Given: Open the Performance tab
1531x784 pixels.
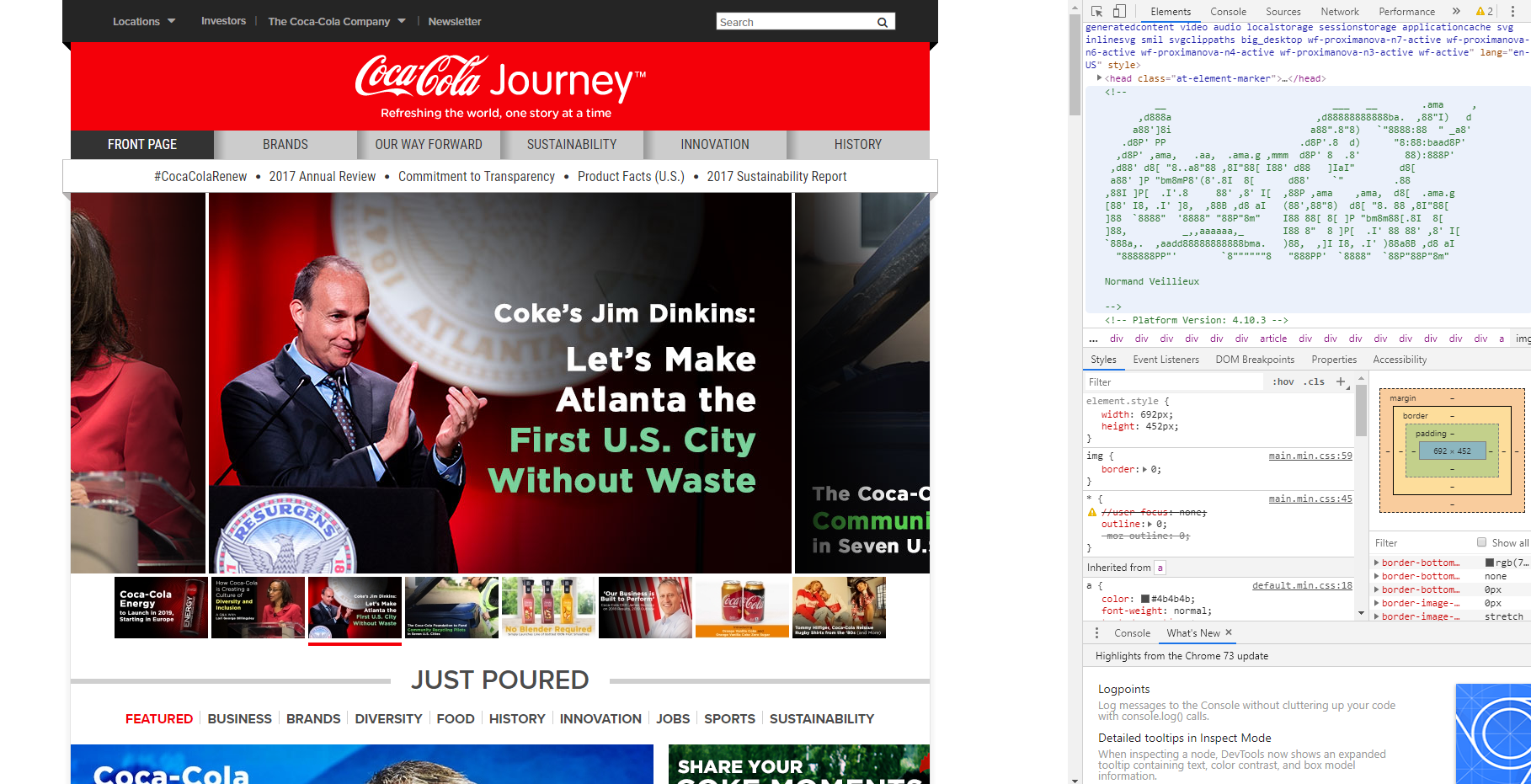Looking at the screenshot, I should point(1406,12).
